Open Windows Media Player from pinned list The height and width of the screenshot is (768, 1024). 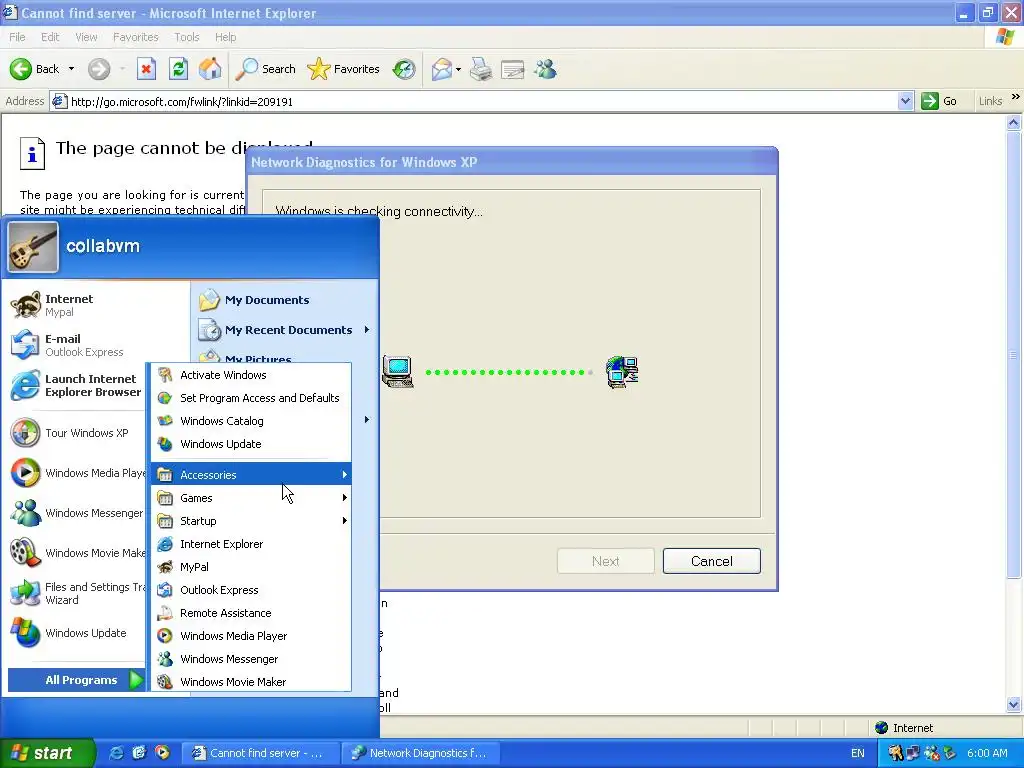point(78,473)
